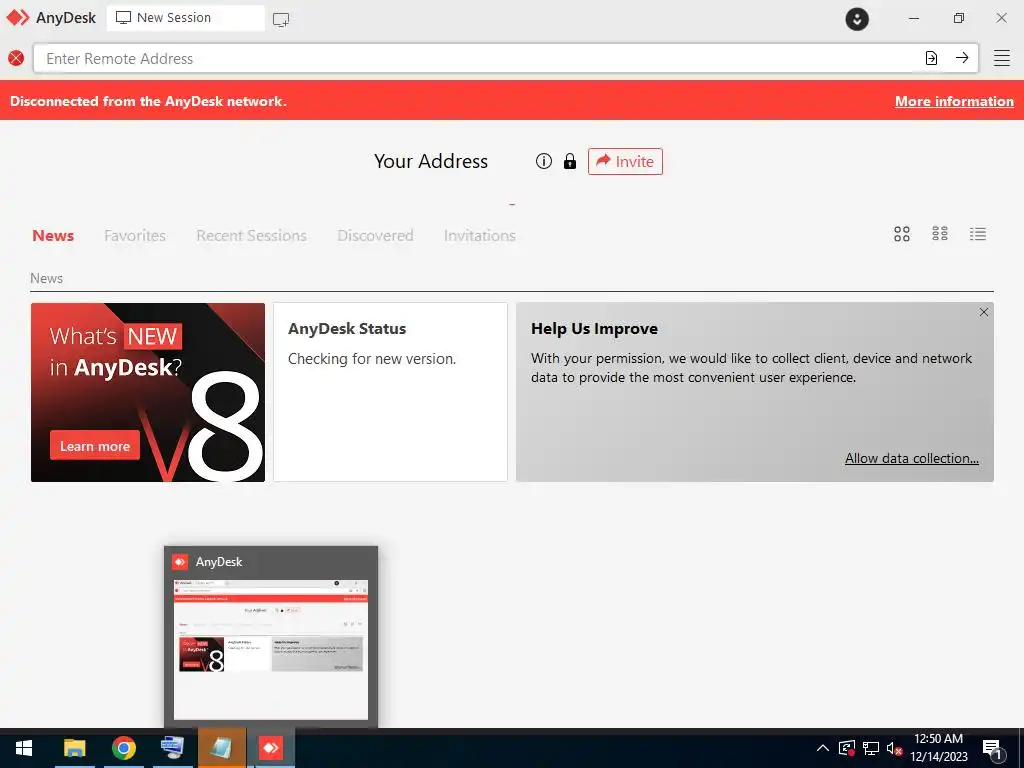The height and width of the screenshot is (768, 1024).
Task: Open Windows Start menu
Action: (24, 748)
